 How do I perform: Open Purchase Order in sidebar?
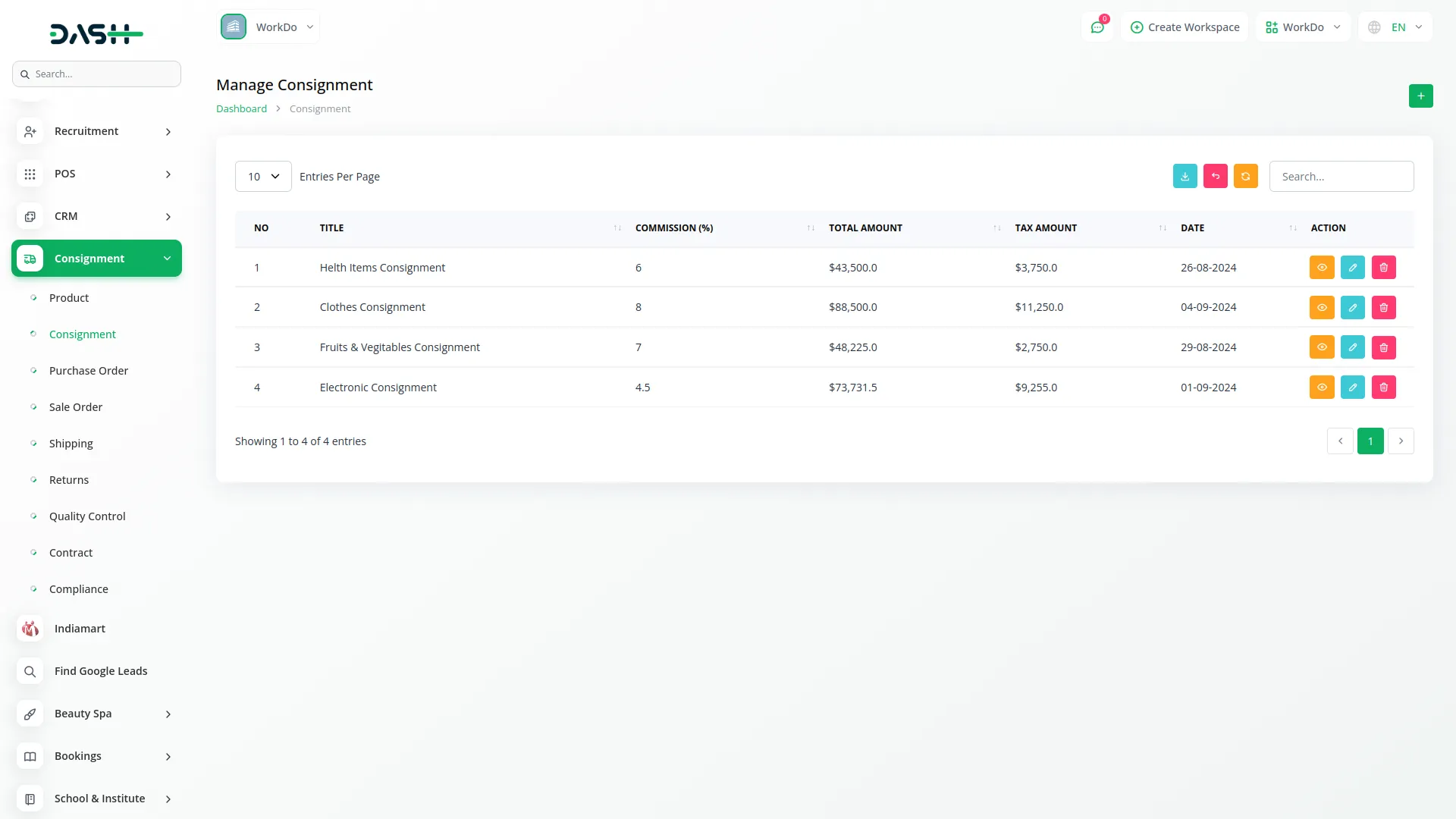(x=89, y=371)
